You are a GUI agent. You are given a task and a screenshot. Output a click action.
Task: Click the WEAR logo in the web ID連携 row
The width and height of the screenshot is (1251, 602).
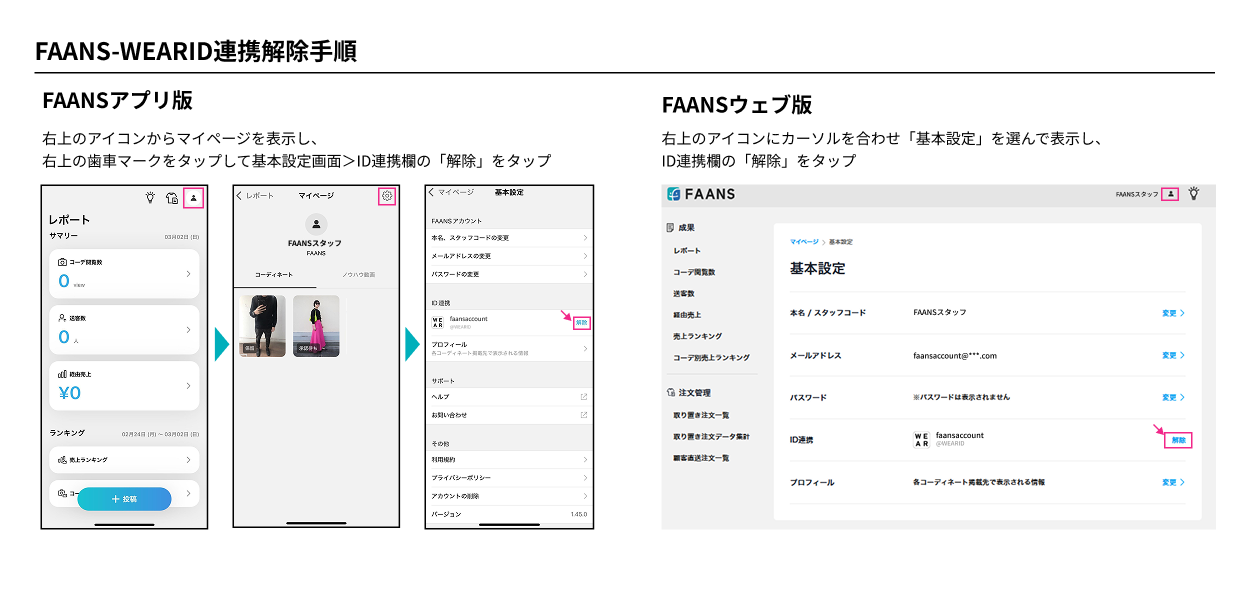coord(921,439)
